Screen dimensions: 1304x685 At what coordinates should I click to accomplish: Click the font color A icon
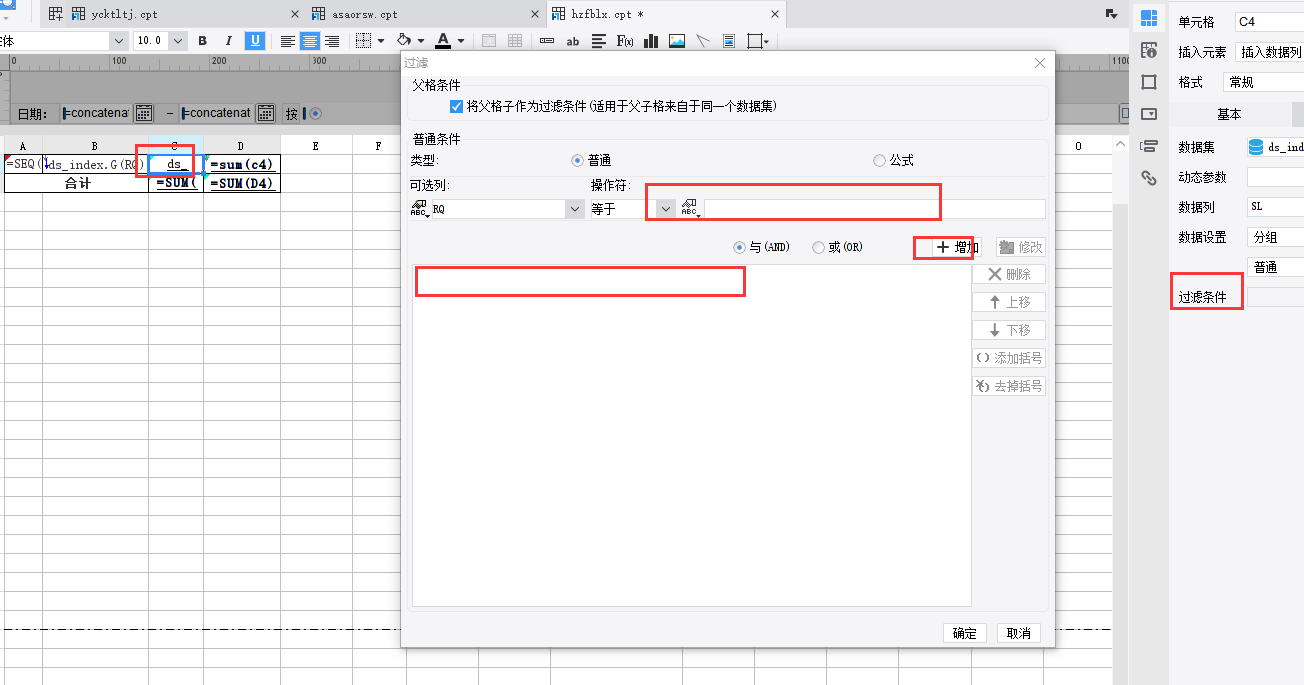[x=443, y=41]
